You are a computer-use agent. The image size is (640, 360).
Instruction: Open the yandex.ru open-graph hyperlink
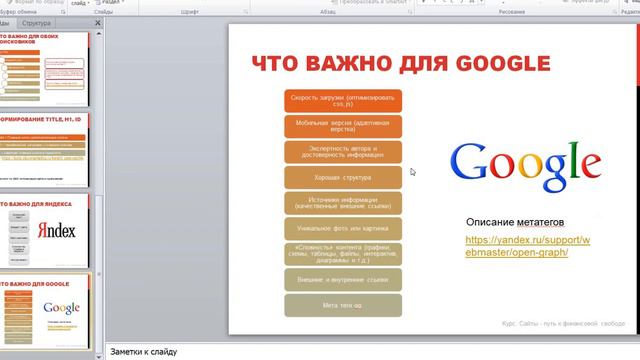[x=527, y=246]
